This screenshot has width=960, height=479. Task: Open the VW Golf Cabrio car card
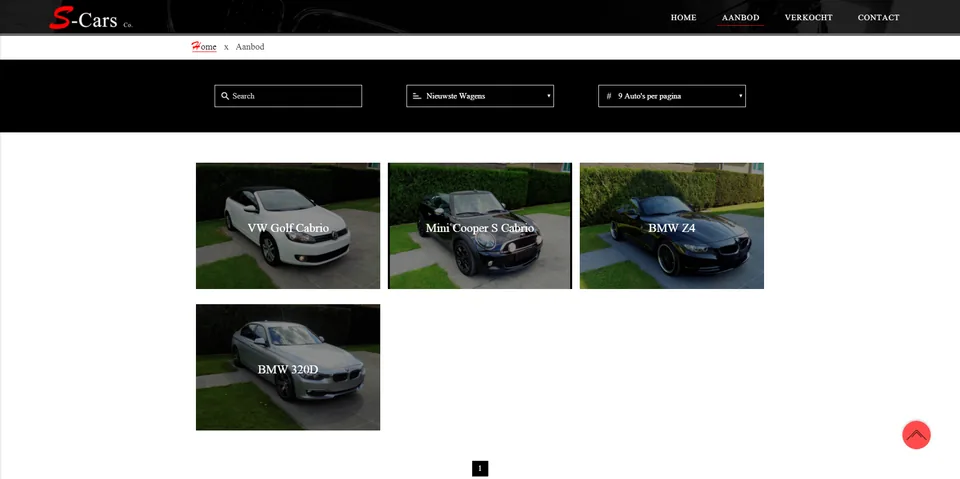(x=288, y=226)
